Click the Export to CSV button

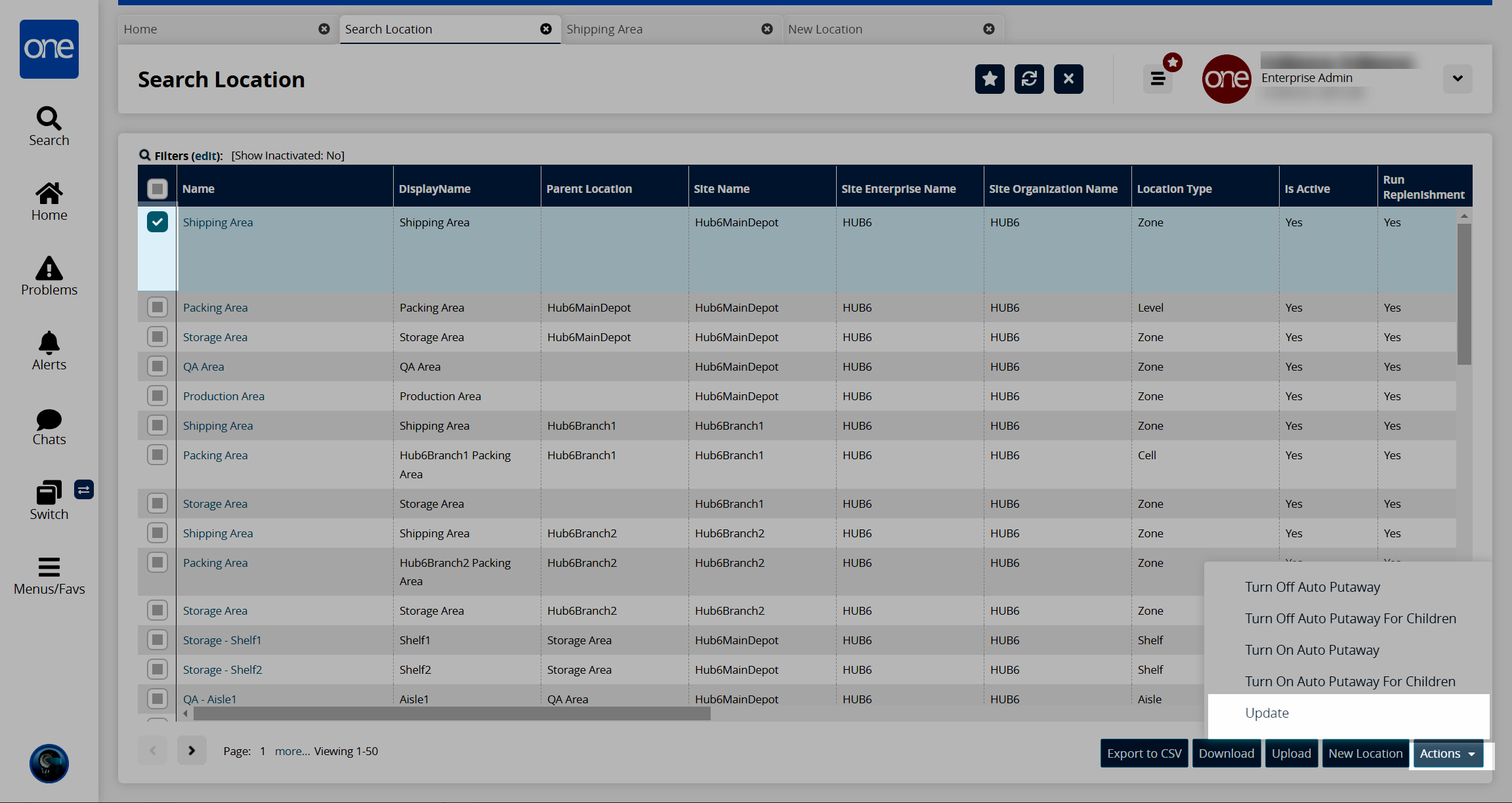point(1144,753)
